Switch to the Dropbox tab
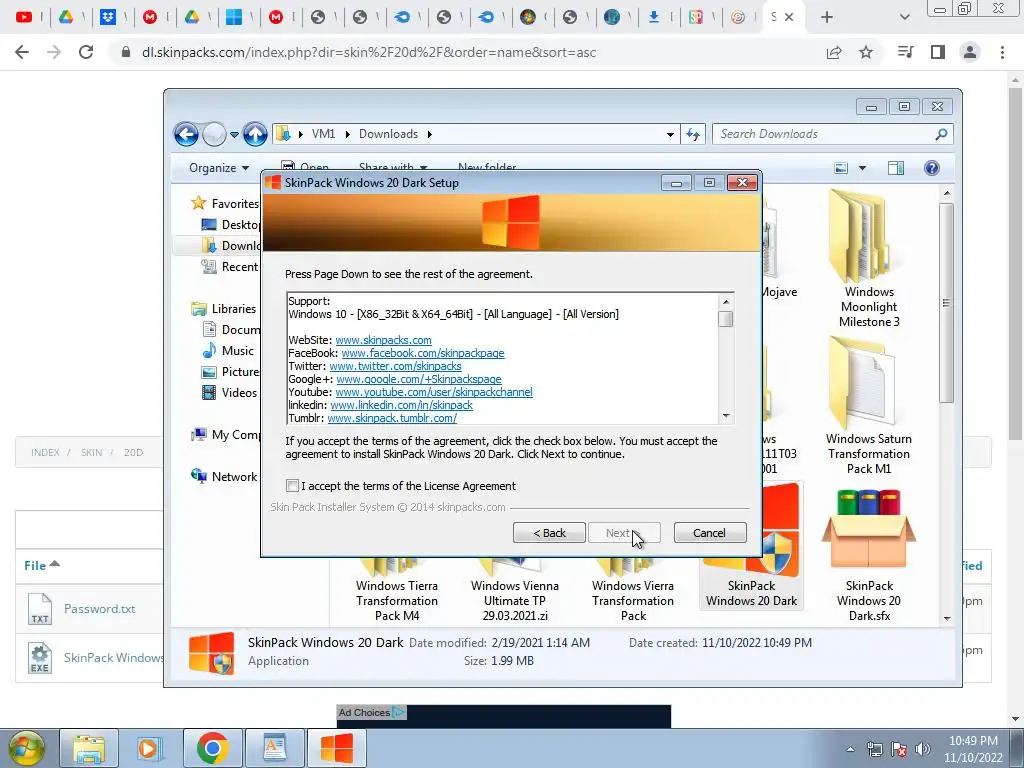 [108, 17]
